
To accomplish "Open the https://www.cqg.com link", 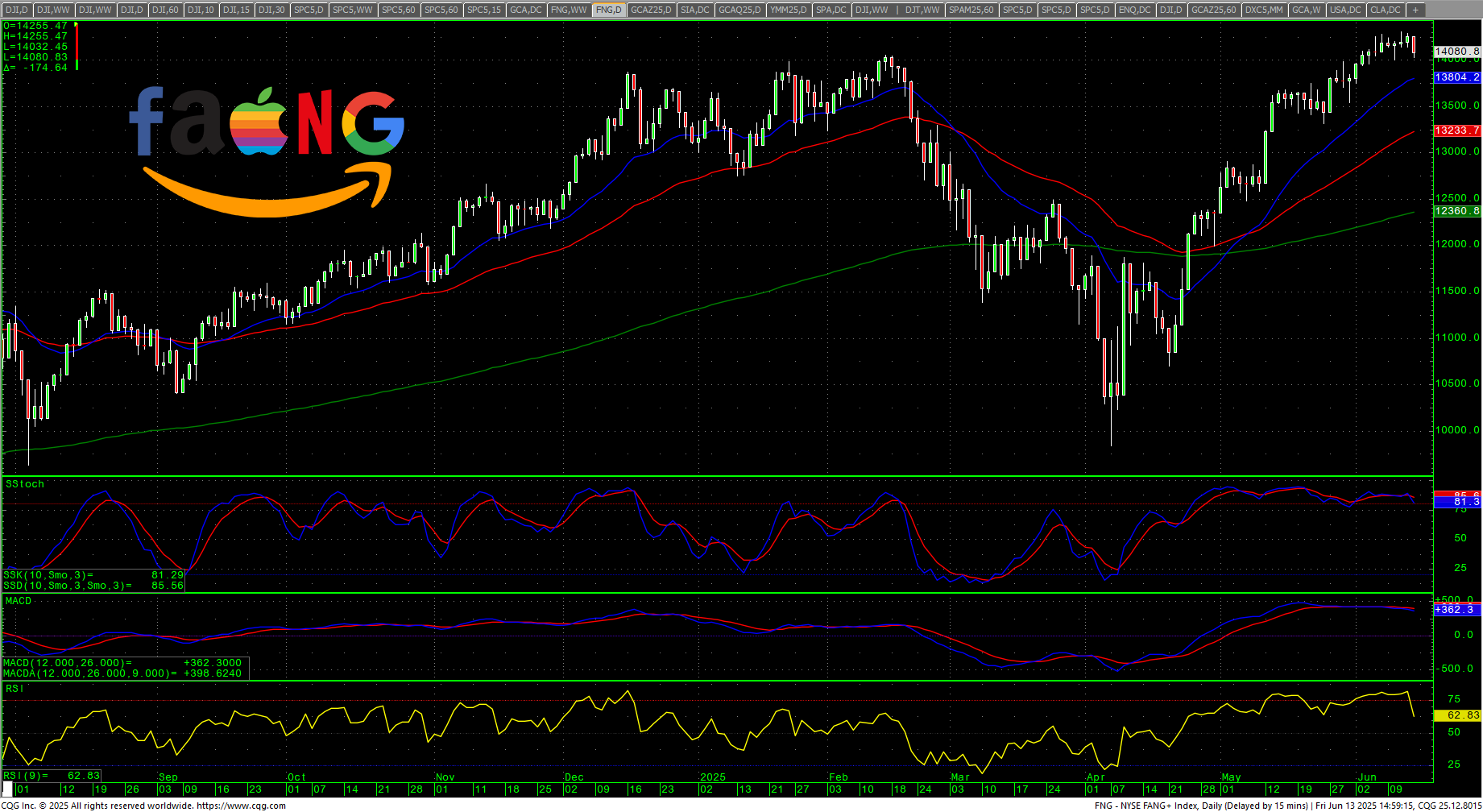I will pyautogui.click(x=241, y=806).
